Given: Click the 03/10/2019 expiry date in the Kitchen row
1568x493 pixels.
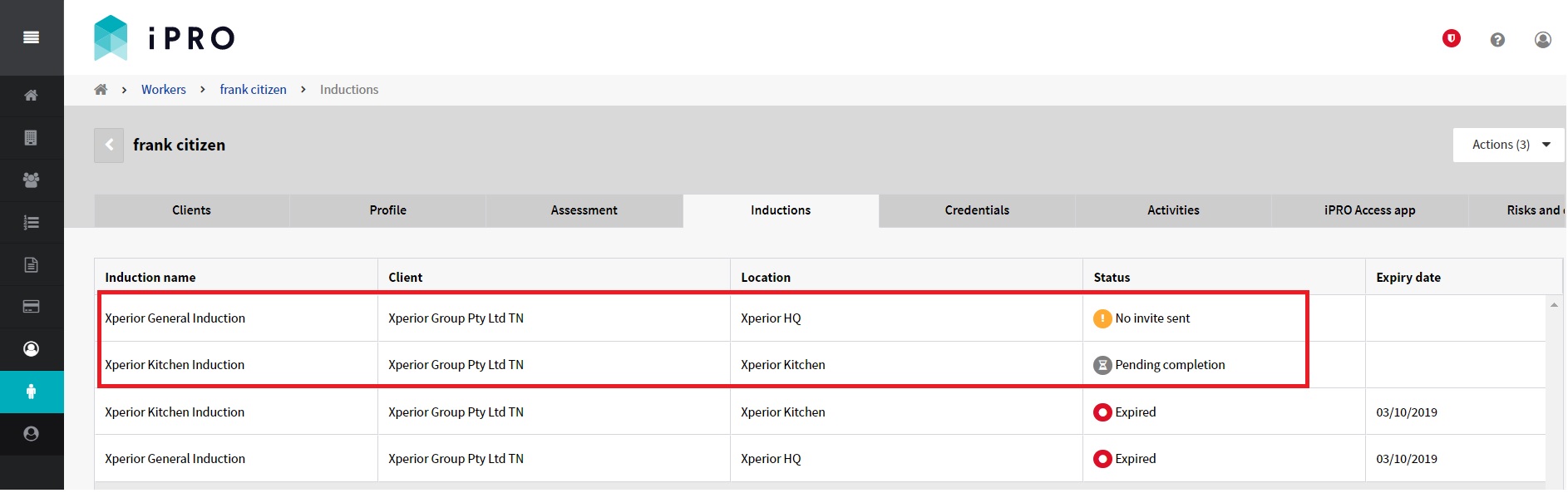Looking at the screenshot, I should pos(1407,412).
